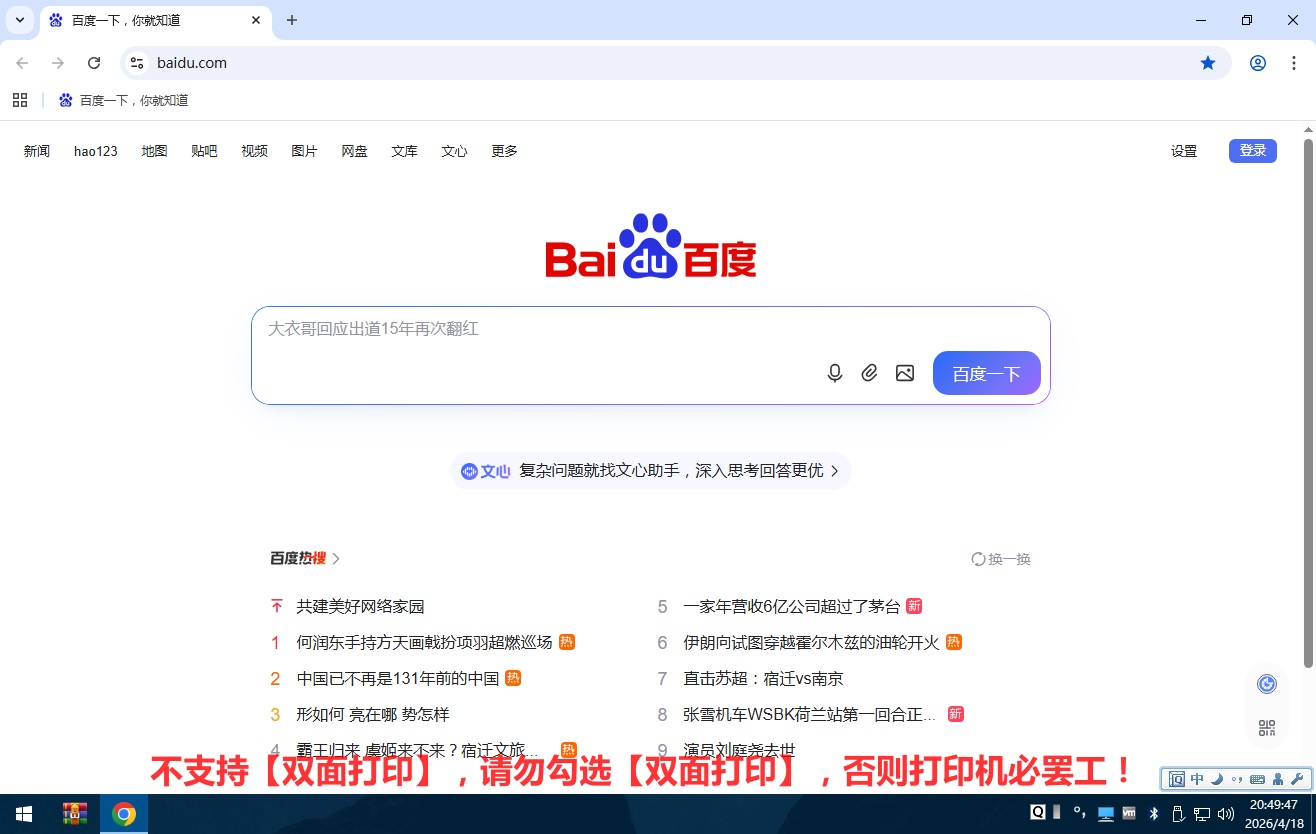Click the page vertical scrollbar
Image resolution: width=1316 pixels, height=834 pixels.
[1308, 400]
